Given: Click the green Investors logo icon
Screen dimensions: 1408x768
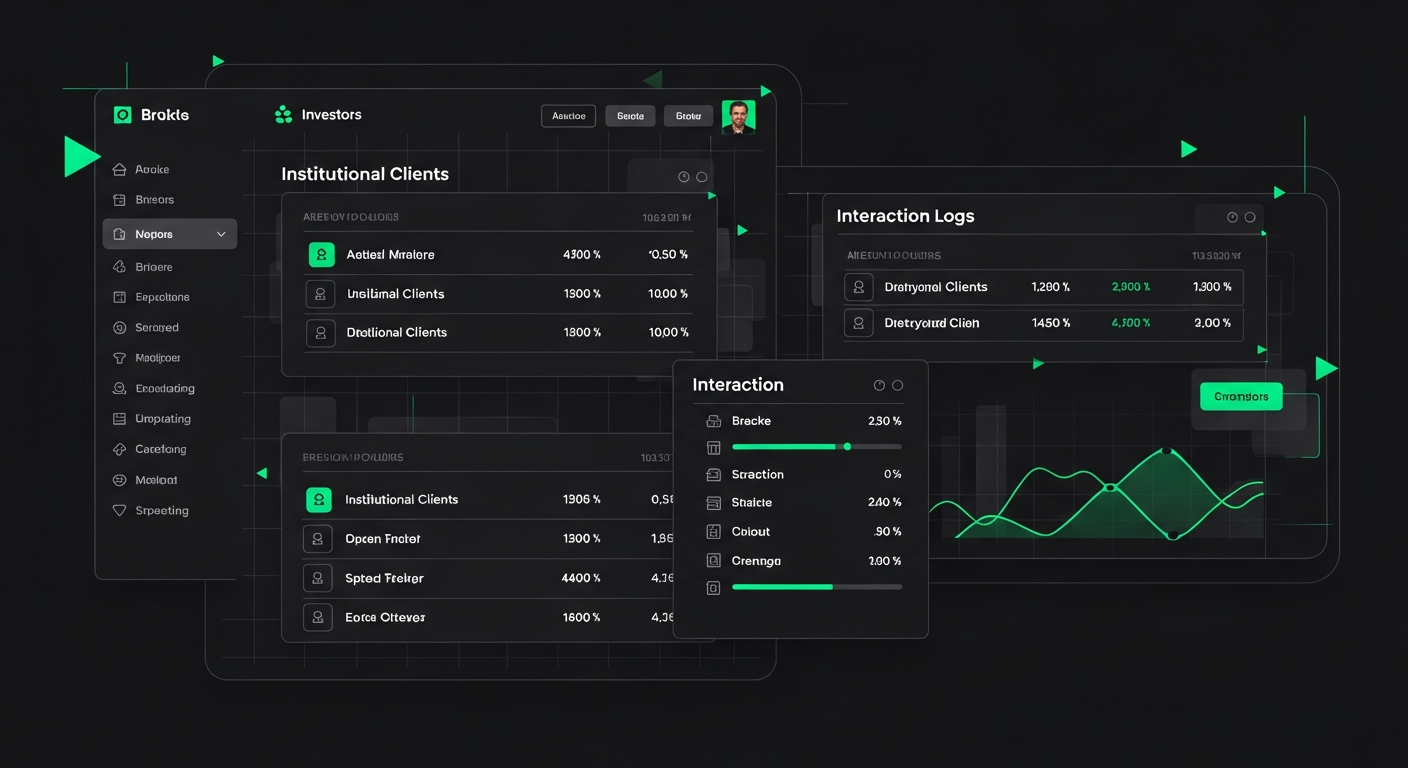Looking at the screenshot, I should (285, 114).
